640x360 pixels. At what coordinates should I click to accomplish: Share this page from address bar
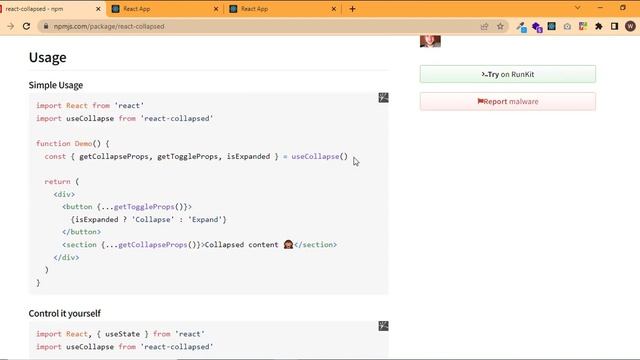point(484,27)
